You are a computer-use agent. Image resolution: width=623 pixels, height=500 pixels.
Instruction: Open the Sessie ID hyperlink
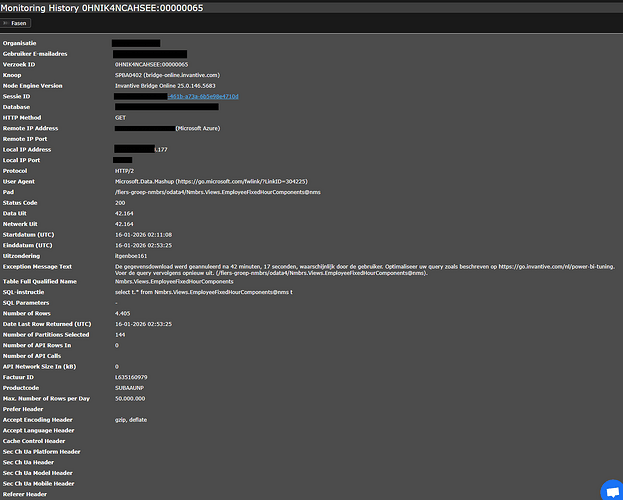(x=209, y=96)
